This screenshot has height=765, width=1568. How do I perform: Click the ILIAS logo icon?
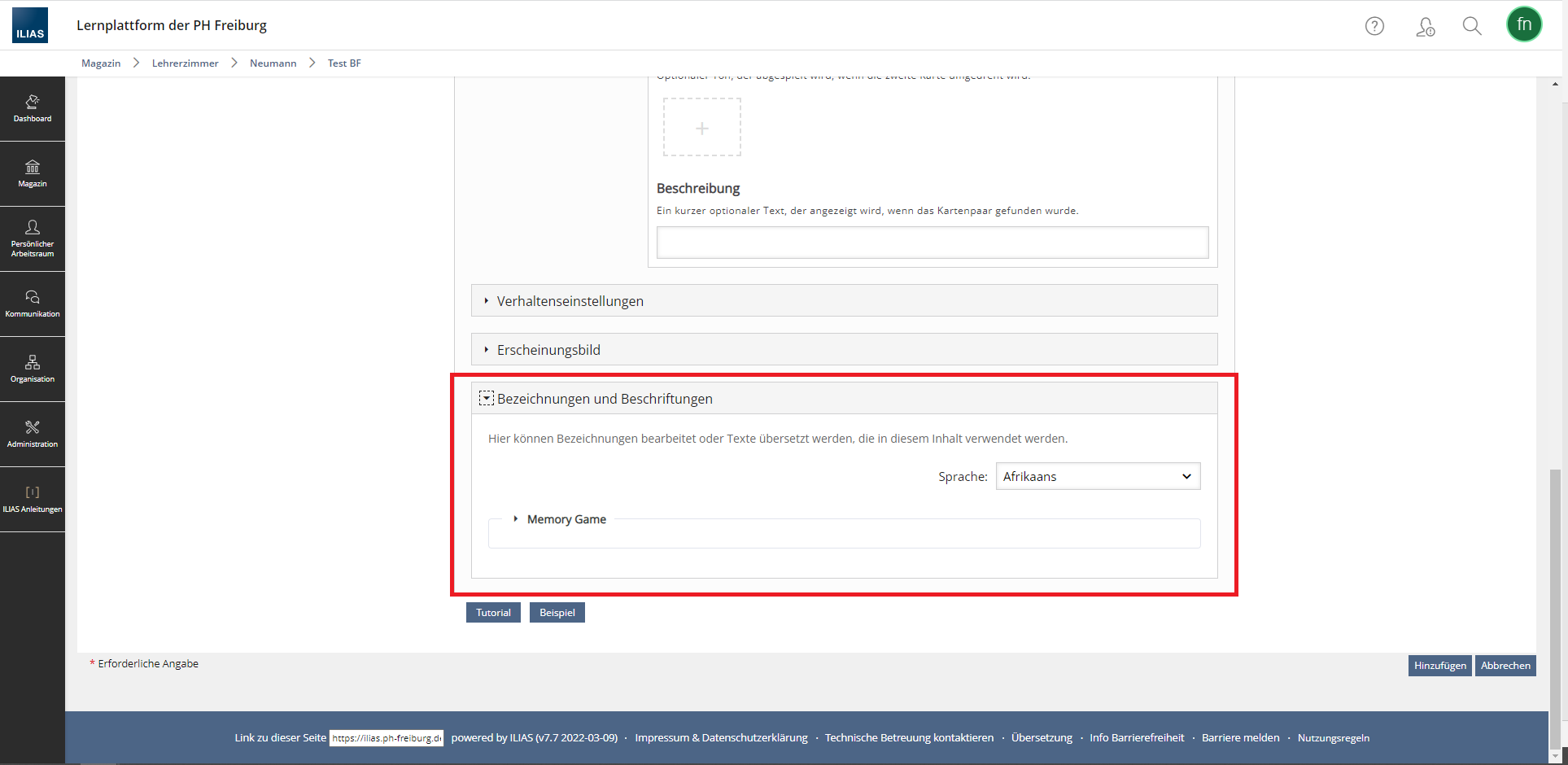30,25
